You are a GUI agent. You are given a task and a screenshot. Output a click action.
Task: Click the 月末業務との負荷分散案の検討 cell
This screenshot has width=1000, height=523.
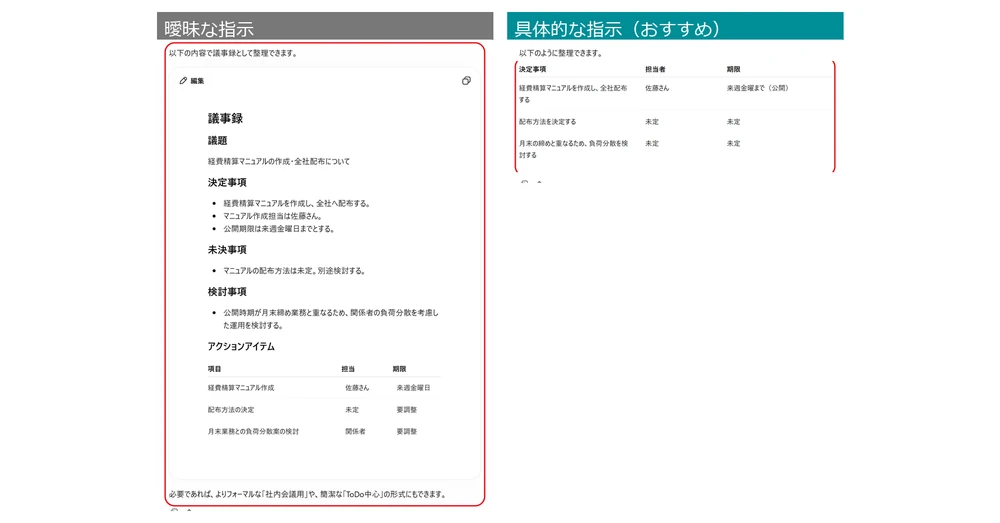pyautogui.click(x=253, y=432)
